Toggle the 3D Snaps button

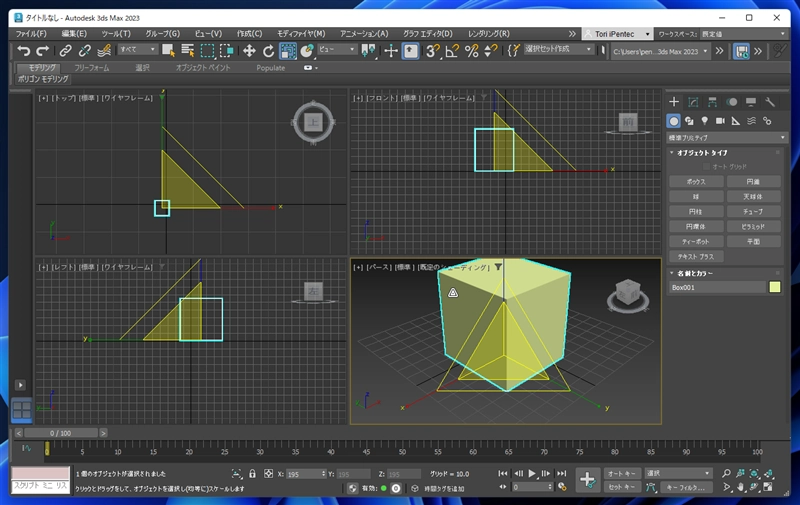coord(432,50)
